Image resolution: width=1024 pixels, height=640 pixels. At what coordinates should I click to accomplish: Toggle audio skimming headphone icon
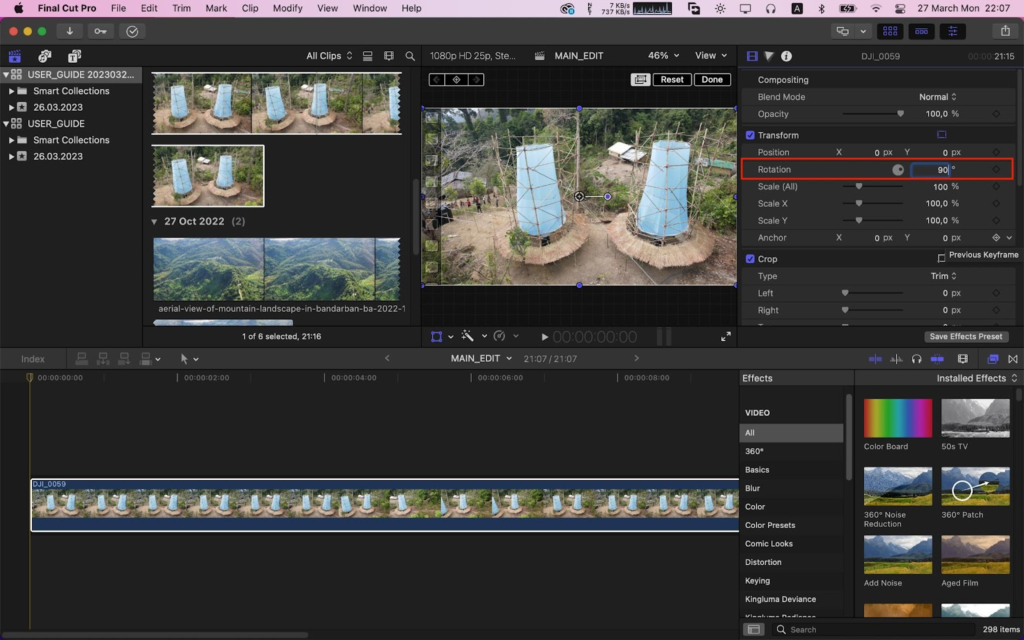pyautogui.click(x=916, y=359)
